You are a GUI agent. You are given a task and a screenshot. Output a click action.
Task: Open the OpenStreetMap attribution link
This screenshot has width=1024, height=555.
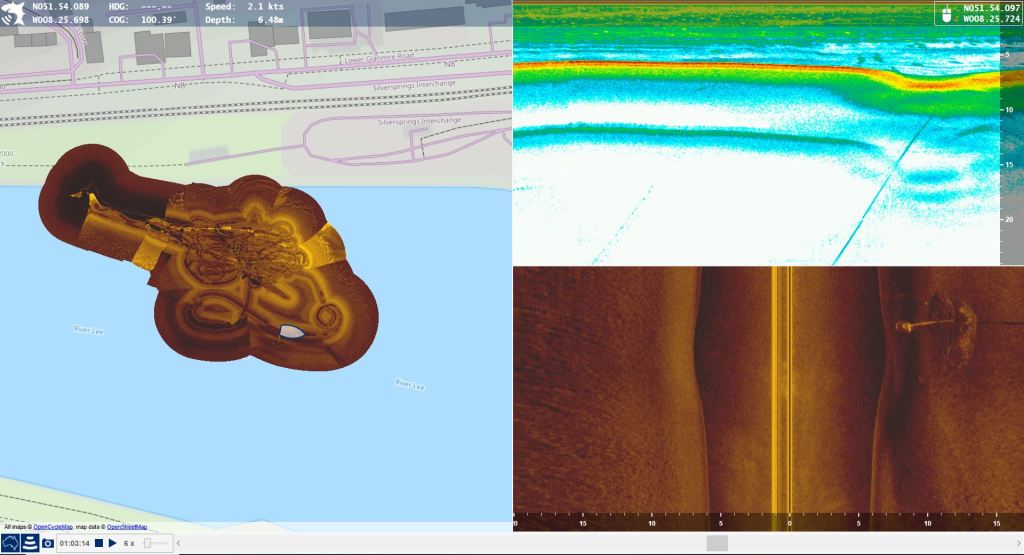127,526
